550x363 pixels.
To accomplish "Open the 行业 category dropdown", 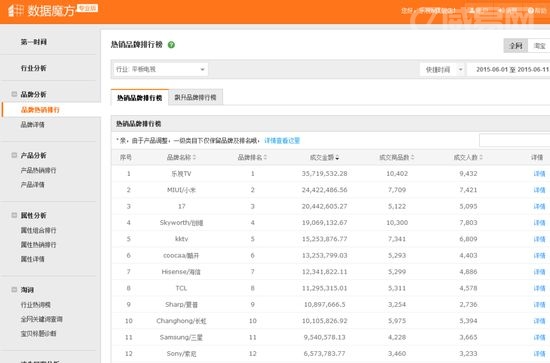I will pos(160,69).
